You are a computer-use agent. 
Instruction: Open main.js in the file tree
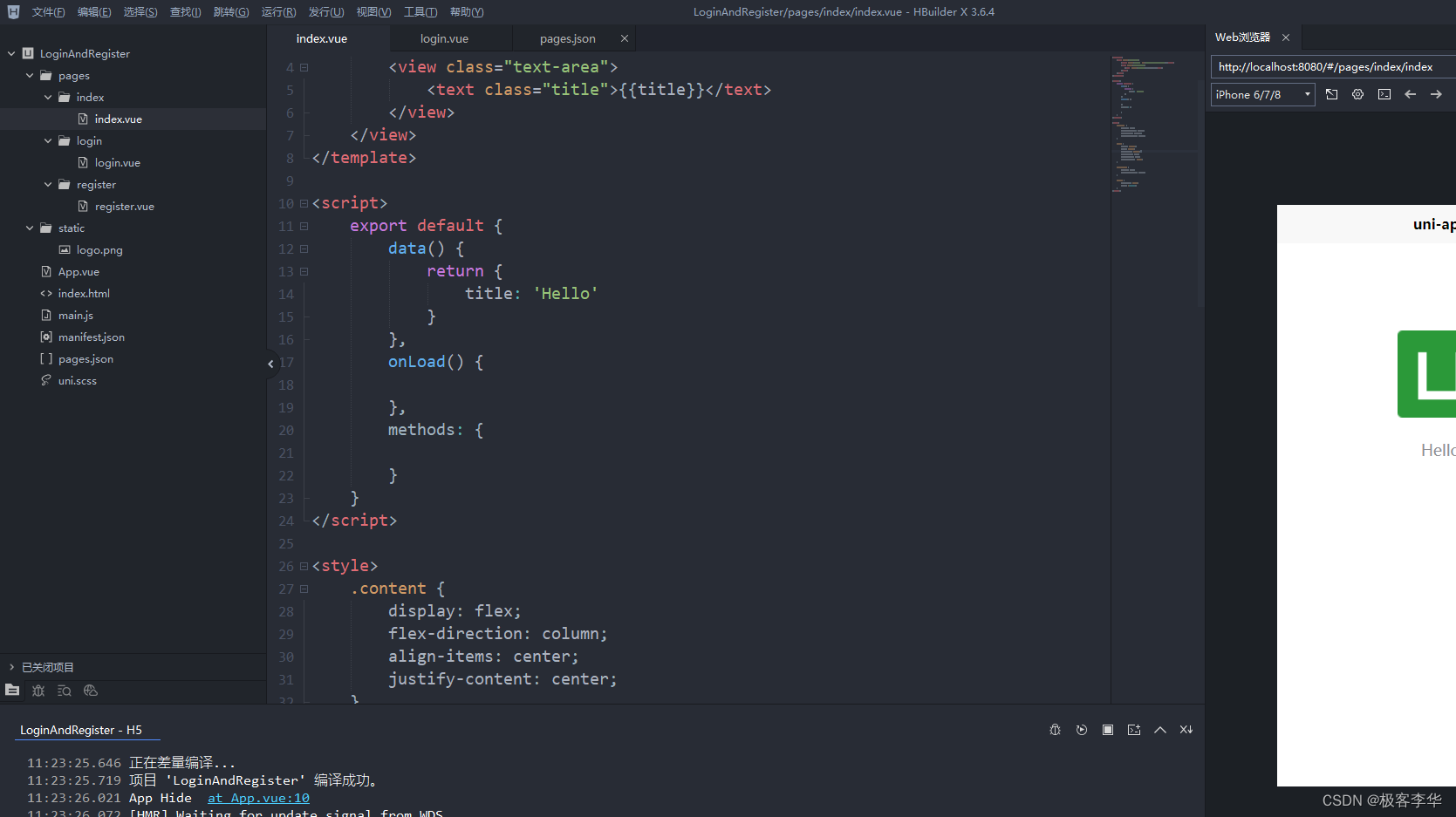coord(75,315)
